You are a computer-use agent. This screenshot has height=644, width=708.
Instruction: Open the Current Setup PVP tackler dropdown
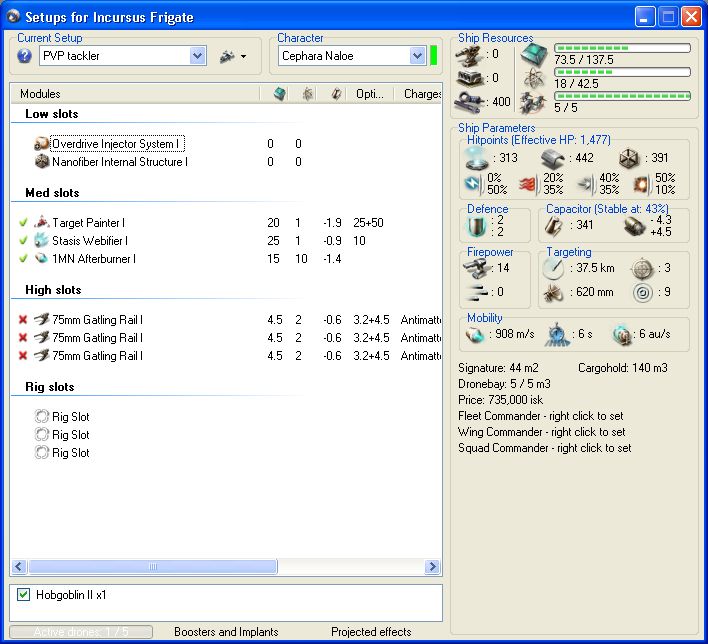(x=123, y=56)
